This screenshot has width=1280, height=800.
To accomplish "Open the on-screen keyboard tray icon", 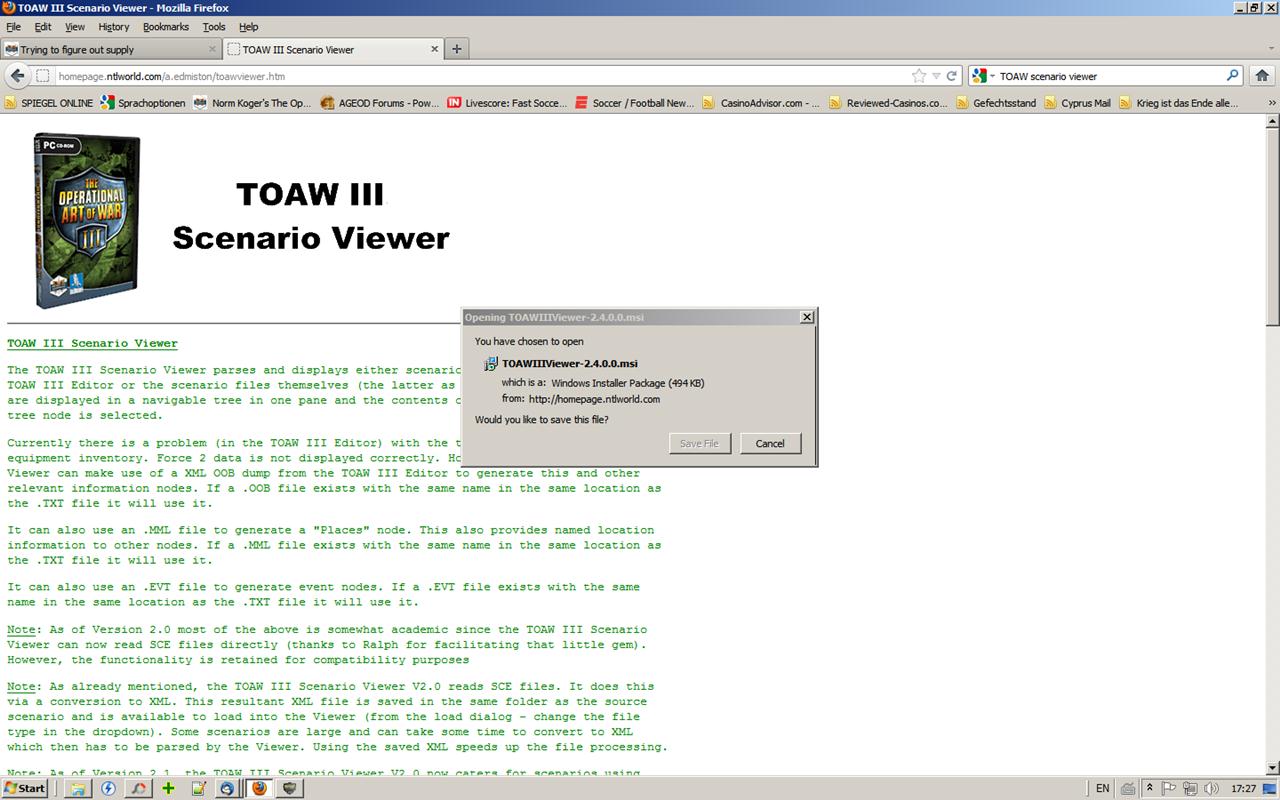I will point(1128,789).
